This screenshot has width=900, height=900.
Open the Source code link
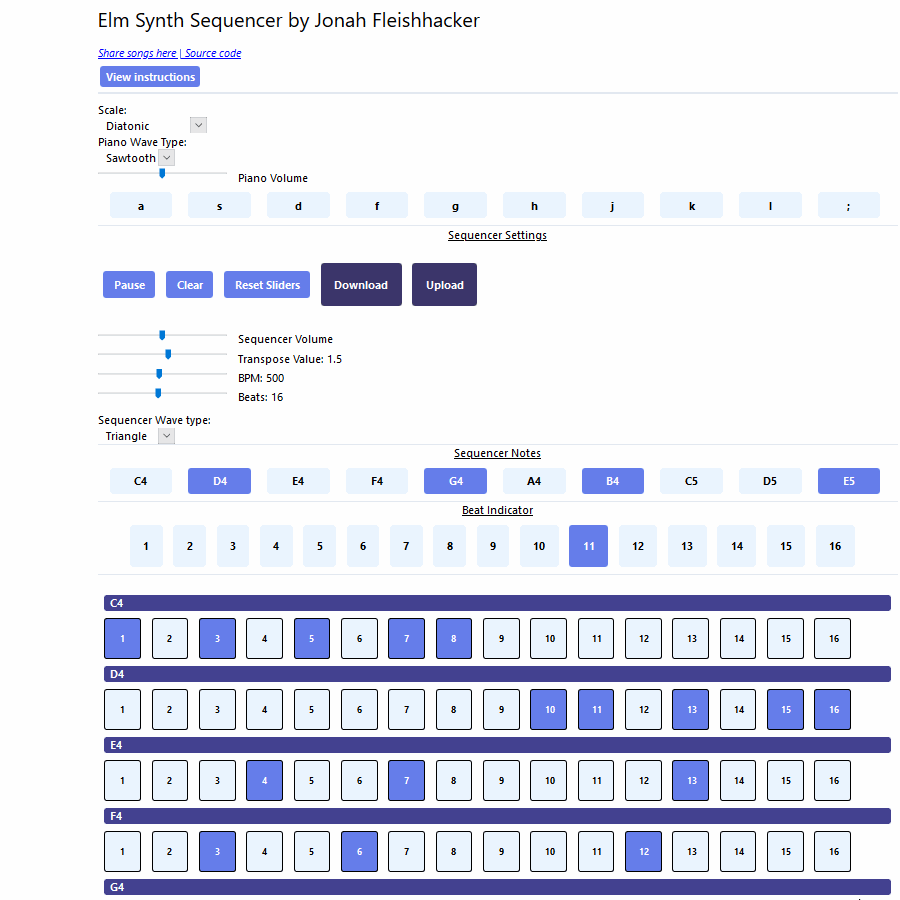click(213, 54)
